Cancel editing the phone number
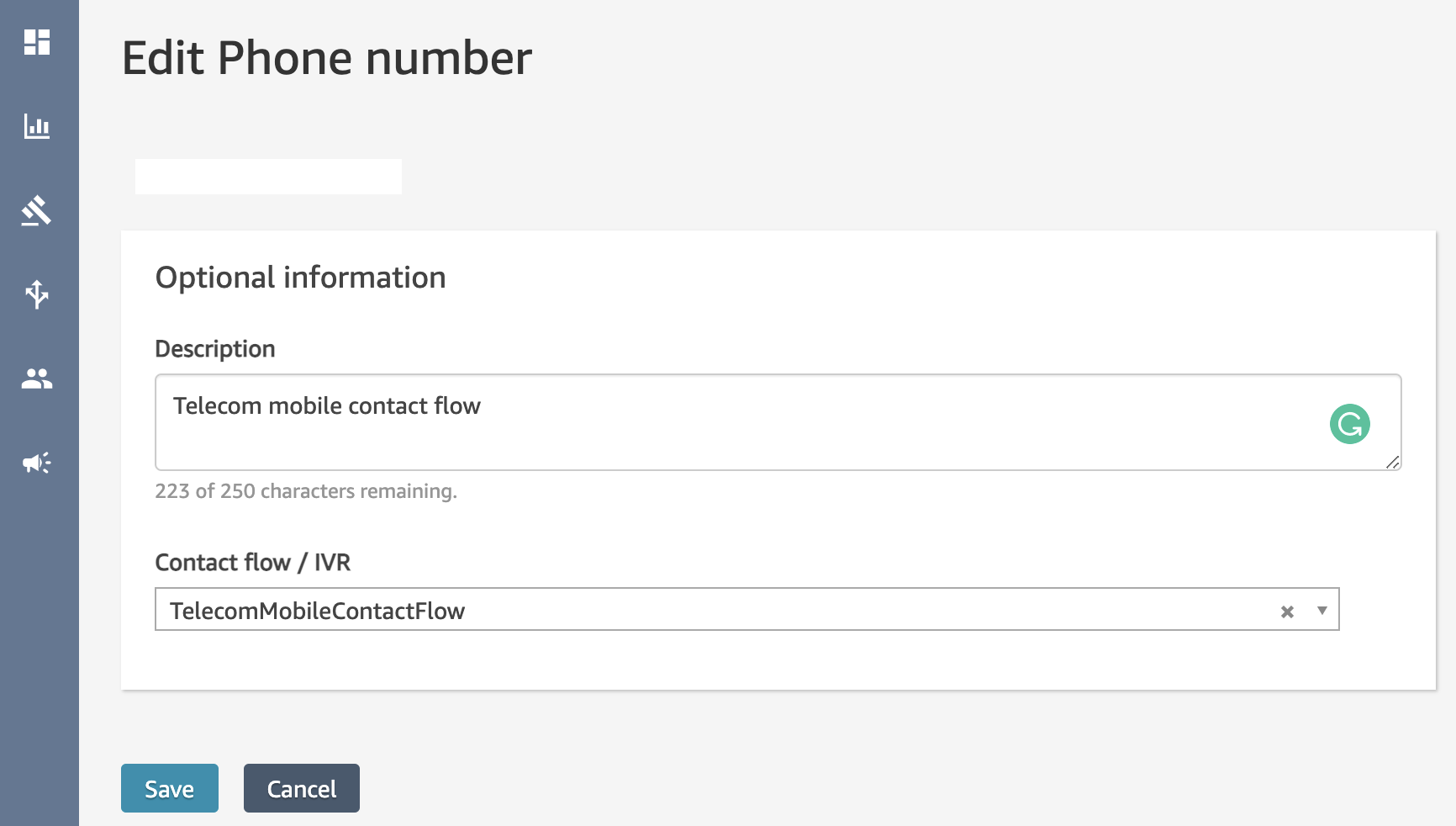This screenshot has height=826, width=1456. (x=302, y=788)
